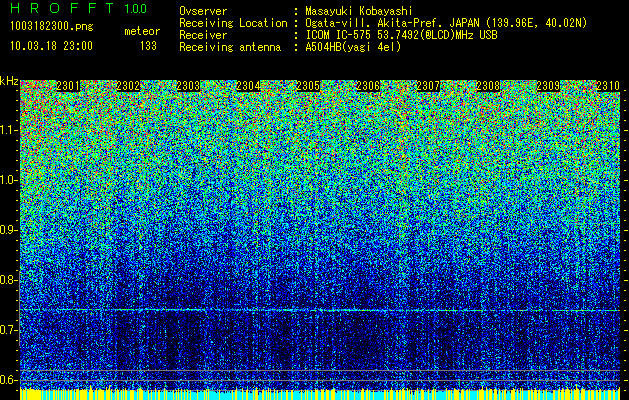Click the 0.6 frequency axis label
Screen dimensions: 629x400
pyautogui.click(x=9, y=380)
